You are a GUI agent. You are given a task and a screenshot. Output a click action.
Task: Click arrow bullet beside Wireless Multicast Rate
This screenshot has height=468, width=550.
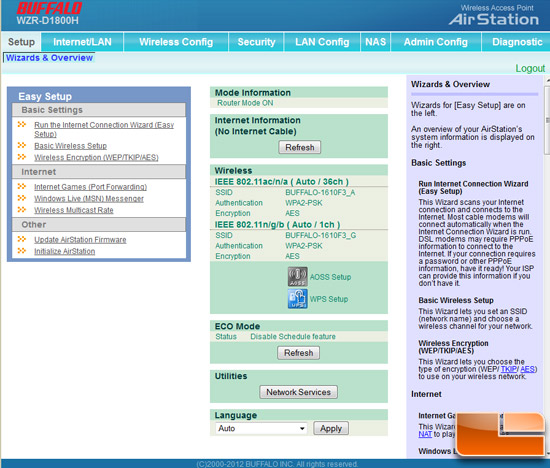click(x=22, y=210)
